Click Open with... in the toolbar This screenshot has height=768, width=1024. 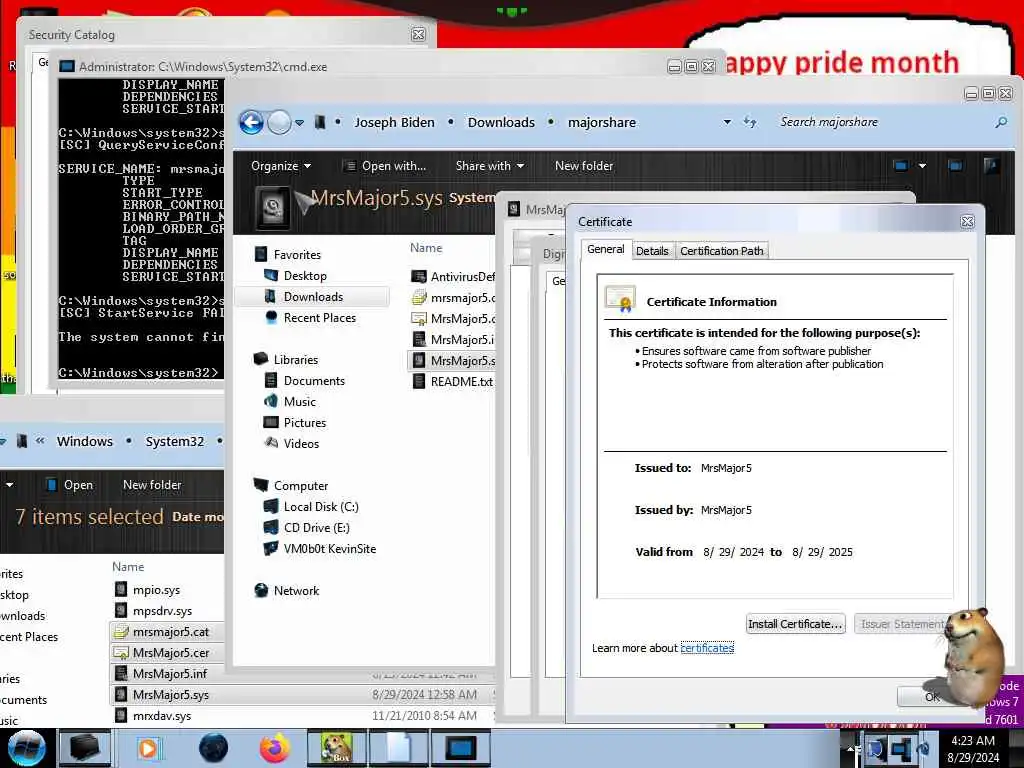(x=385, y=166)
